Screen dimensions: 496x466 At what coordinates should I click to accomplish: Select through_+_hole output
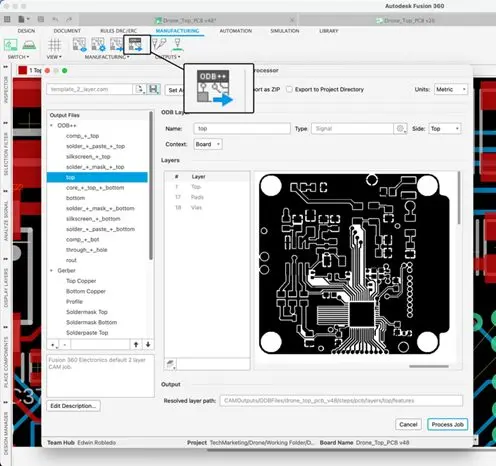[x=87, y=250]
